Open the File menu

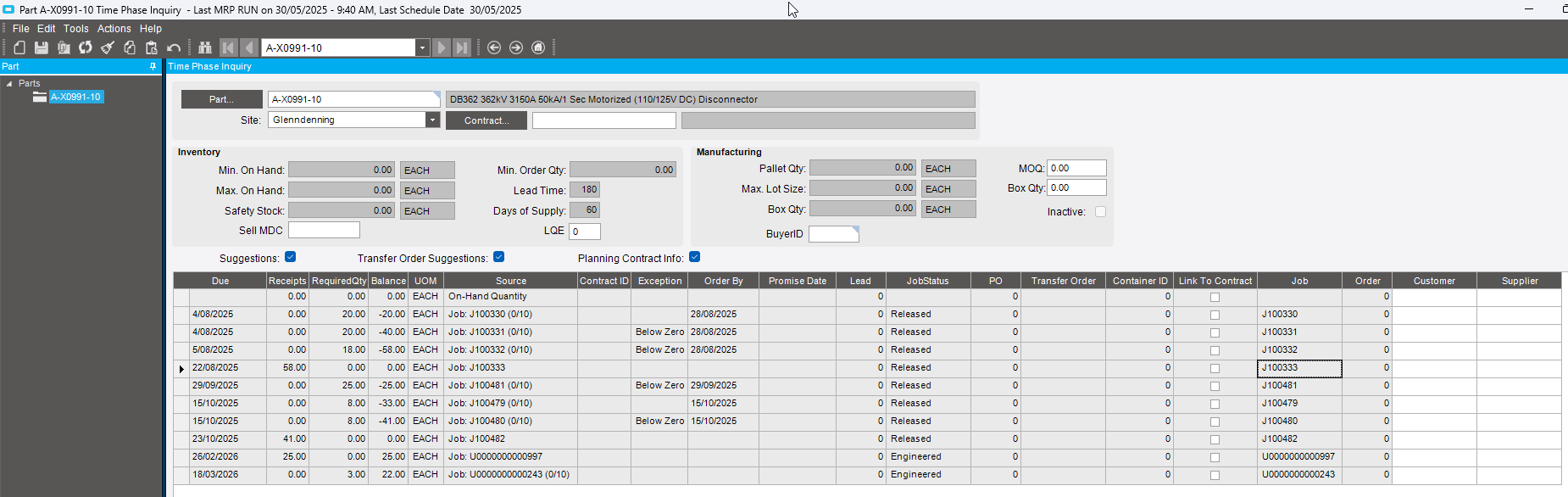point(21,28)
